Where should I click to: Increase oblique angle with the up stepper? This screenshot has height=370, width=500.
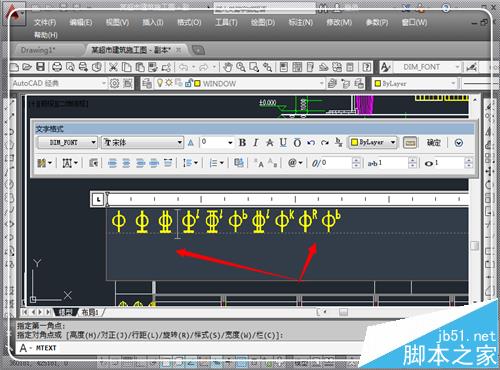(356, 161)
